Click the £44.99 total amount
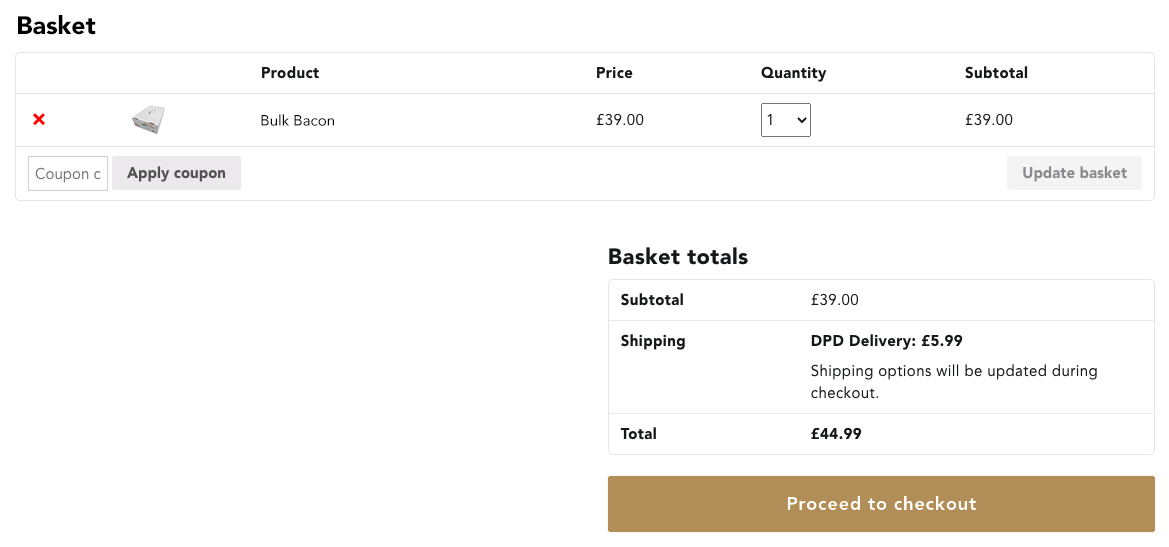Viewport: 1169px width, 547px height. [836, 434]
